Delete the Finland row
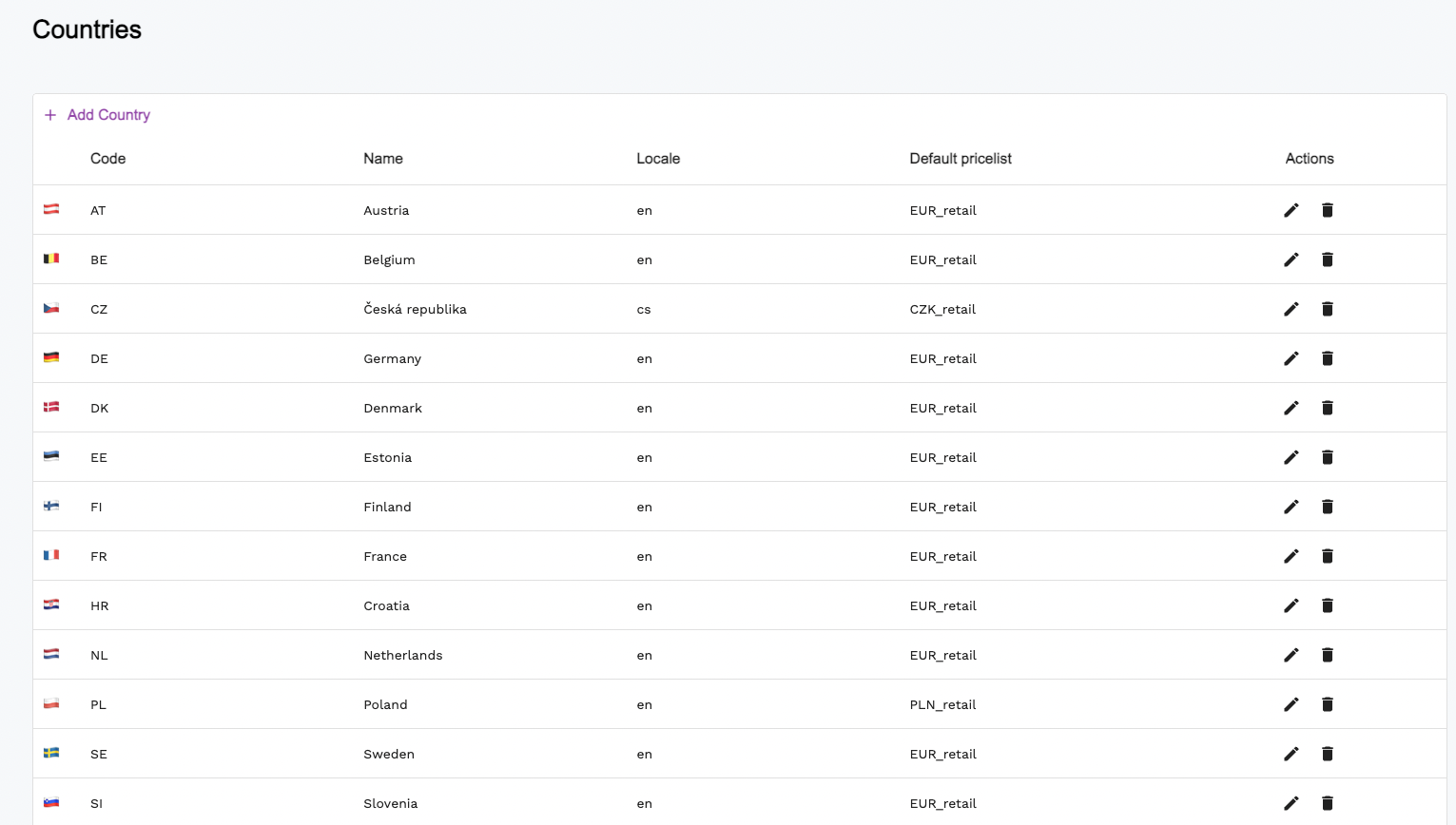Screen dimensions: 1456x825 pyautogui.click(x=1328, y=507)
